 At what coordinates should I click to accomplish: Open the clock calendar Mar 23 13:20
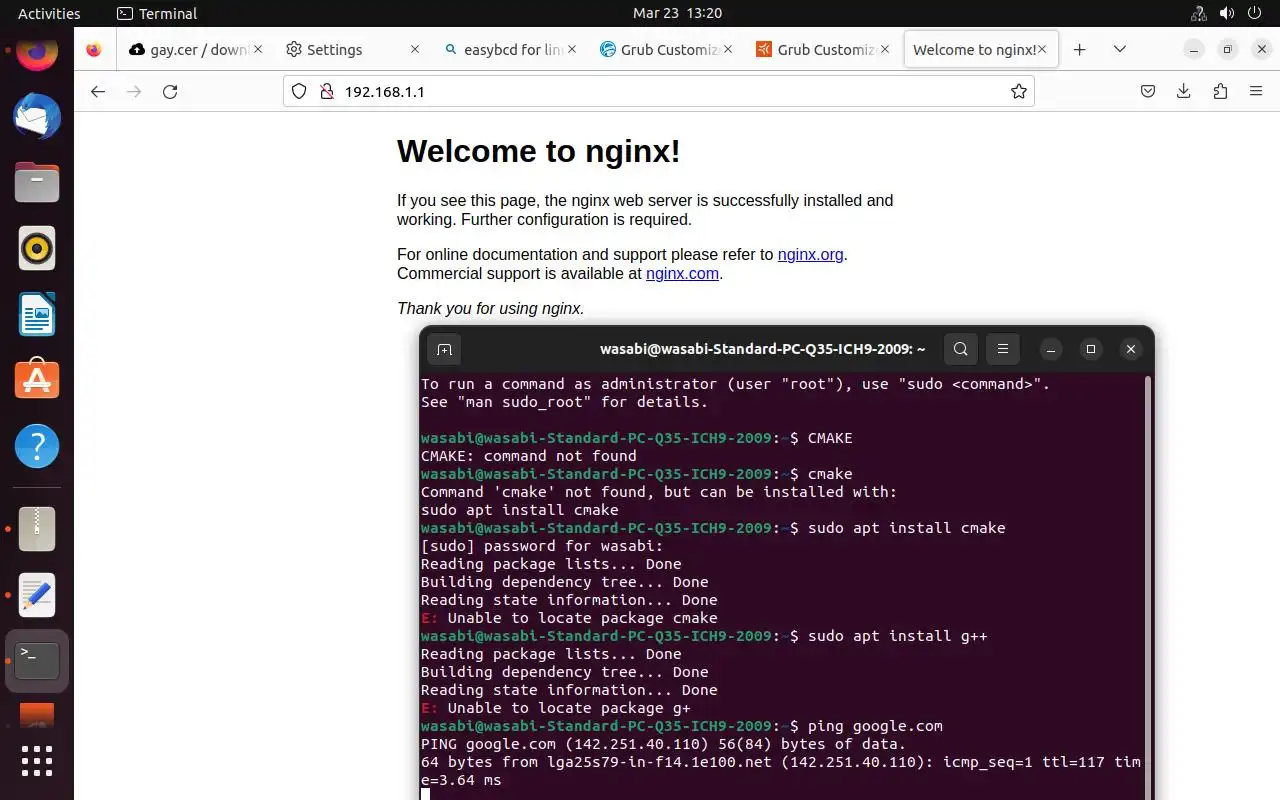pyautogui.click(x=677, y=14)
